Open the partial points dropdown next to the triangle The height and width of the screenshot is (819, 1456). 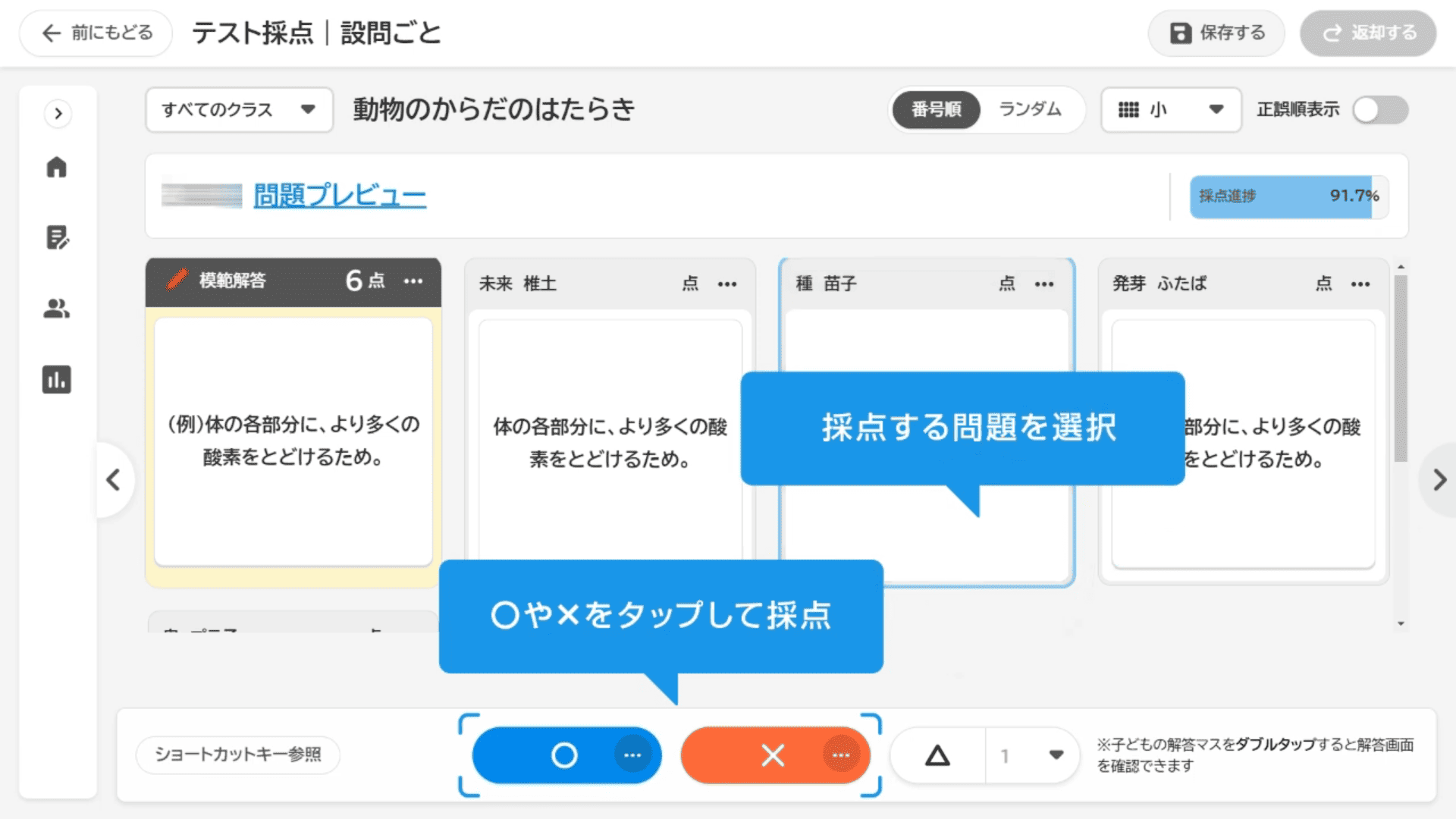(x=1031, y=755)
